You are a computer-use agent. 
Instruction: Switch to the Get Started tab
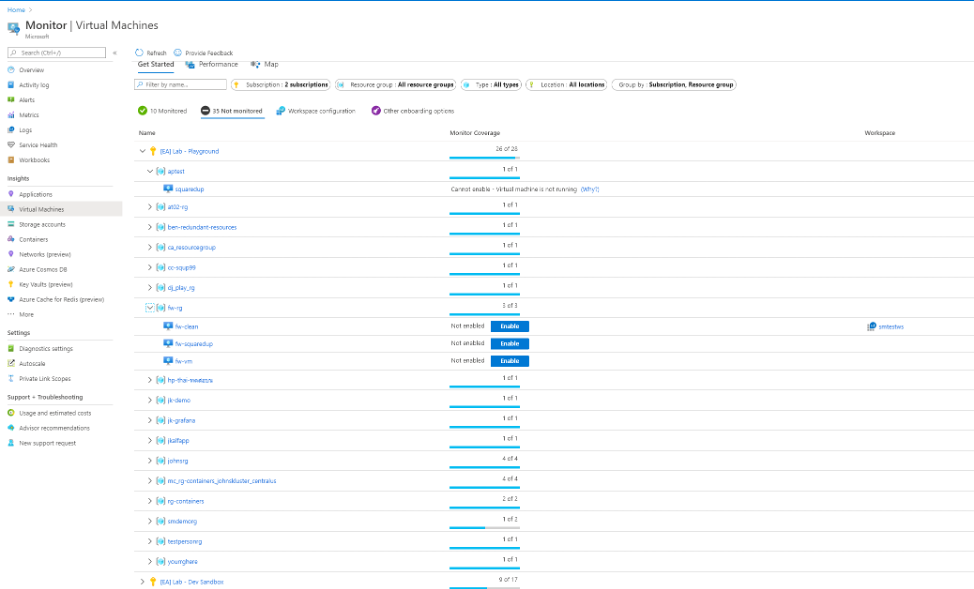[x=155, y=64]
